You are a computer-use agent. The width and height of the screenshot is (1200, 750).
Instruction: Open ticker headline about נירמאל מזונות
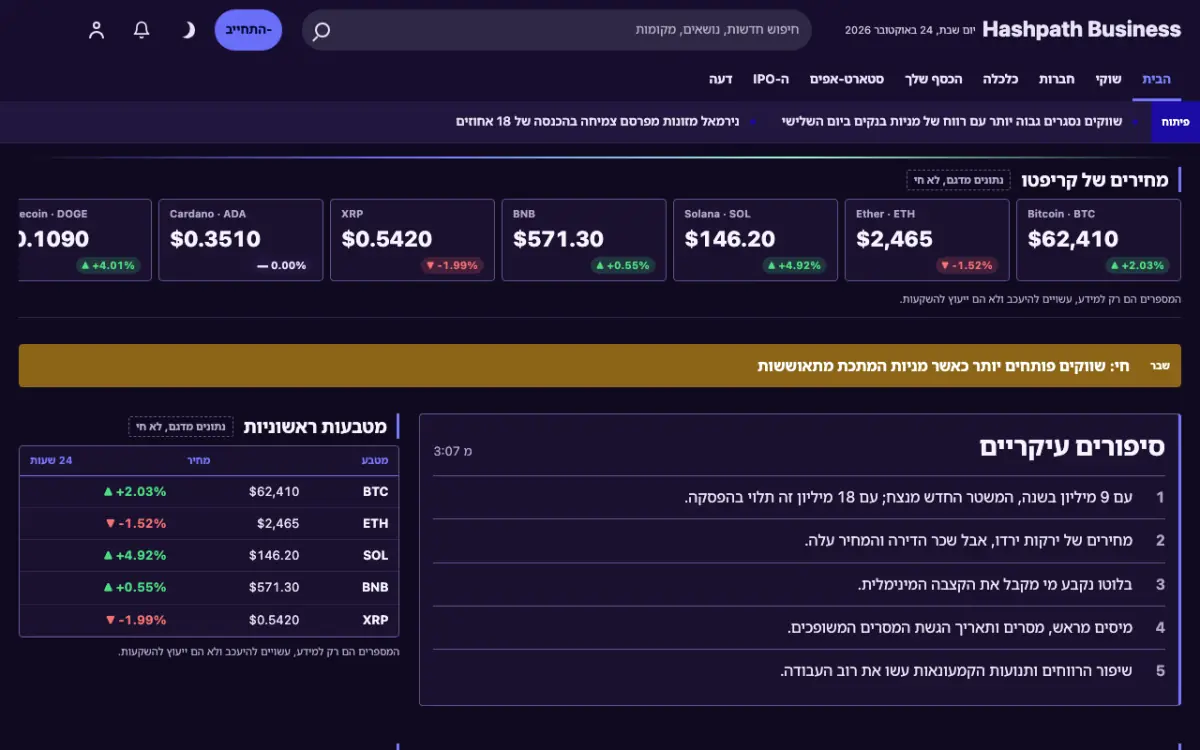598,121
